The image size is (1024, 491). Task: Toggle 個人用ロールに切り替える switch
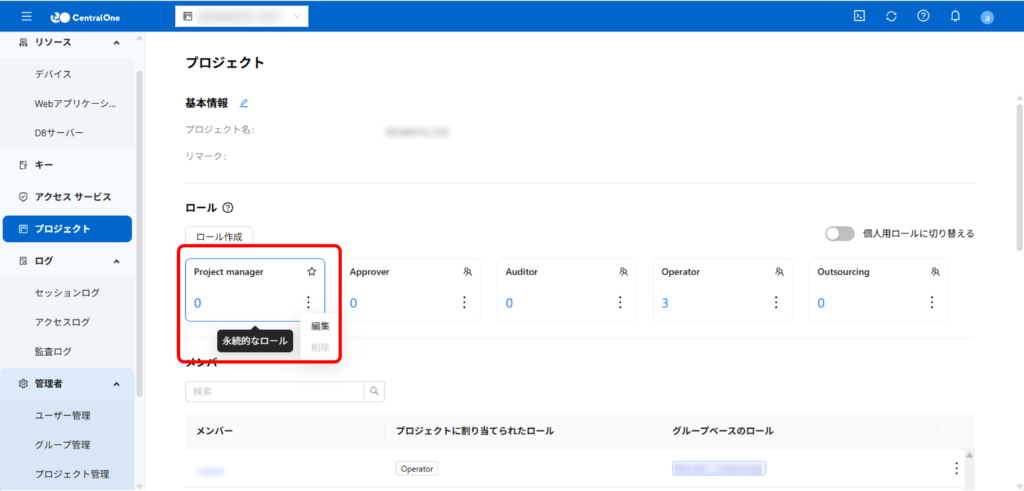coord(839,233)
